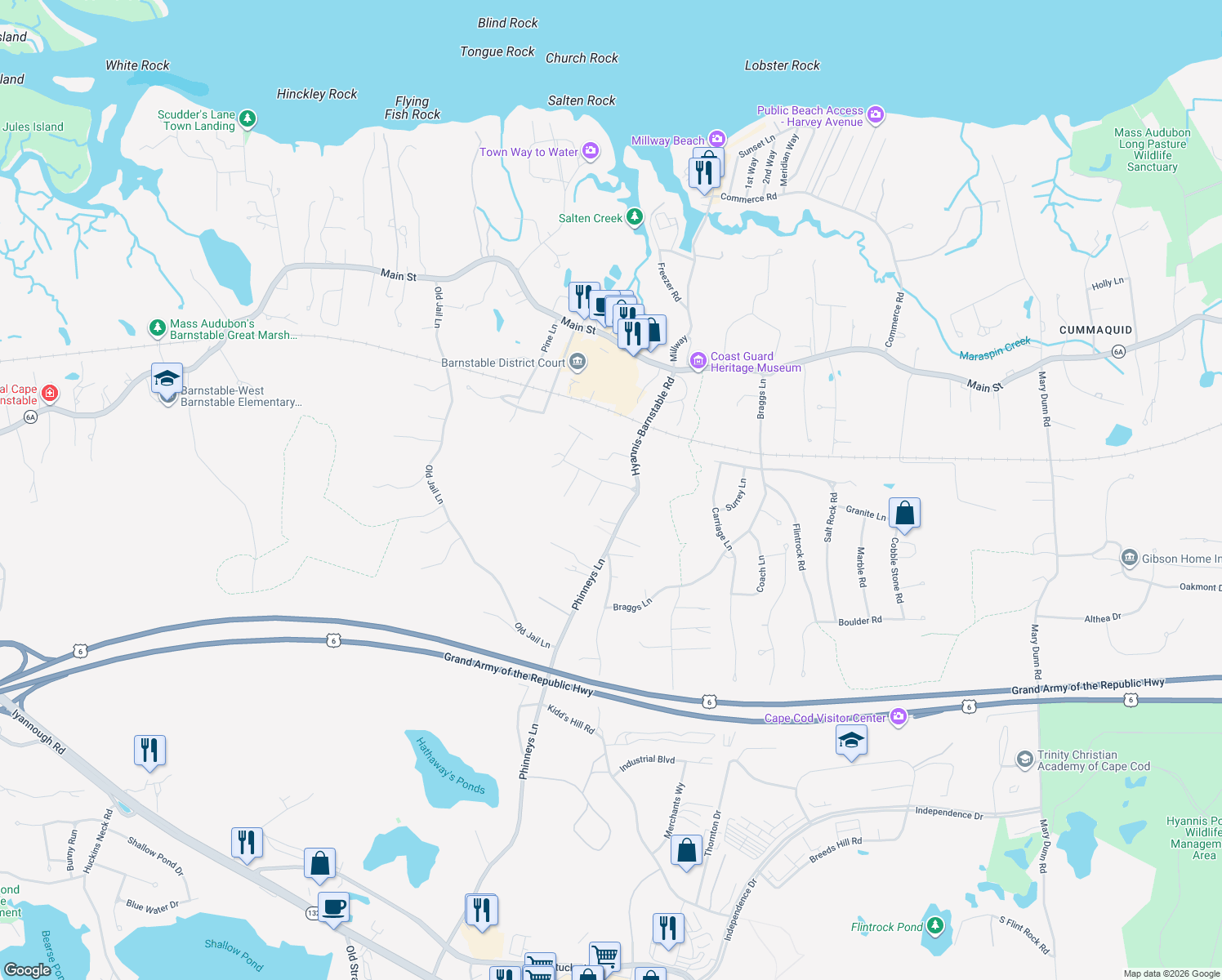Open the Cape Cod Visitor Center marker

coord(898,715)
